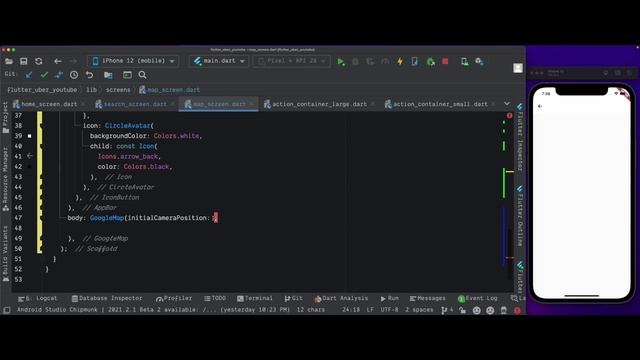Viewport: 640px width, 360px height.
Task: Open the Run tool window
Action: (390, 298)
